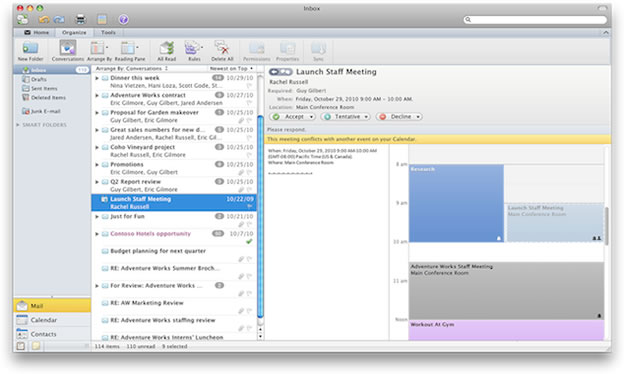The height and width of the screenshot is (374, 624).
Task: Expand the Contoso Hotels opportunity thread
Action: tap(97, 234)
